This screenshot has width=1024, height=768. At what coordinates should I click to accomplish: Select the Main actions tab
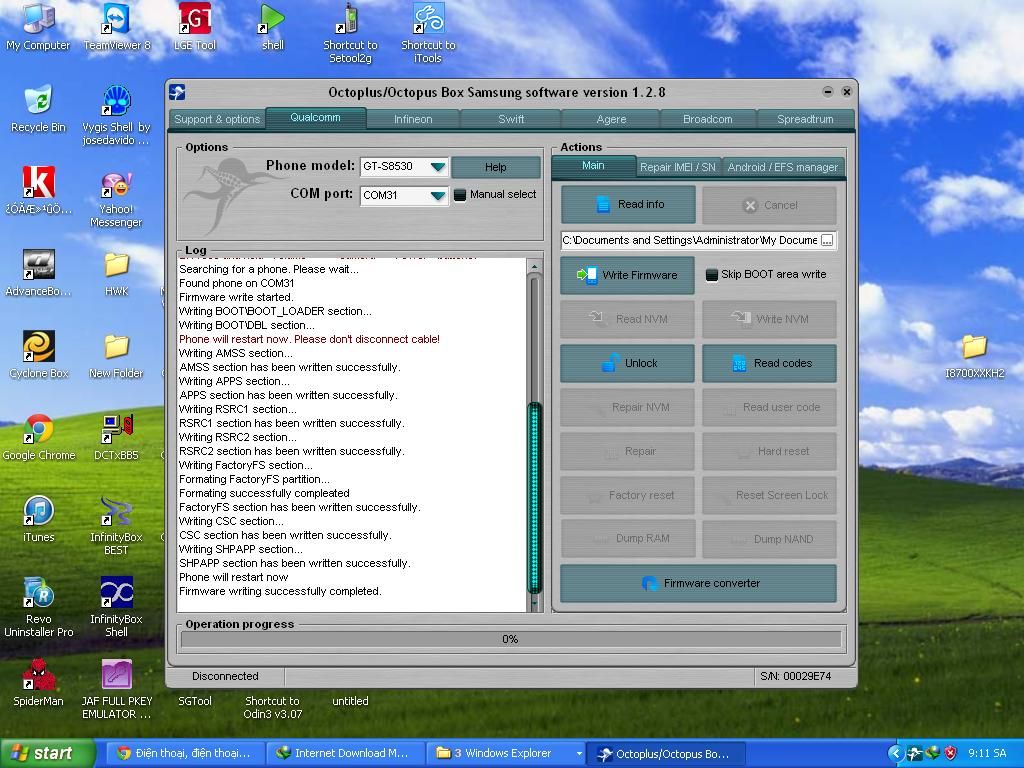pos(593,166)
